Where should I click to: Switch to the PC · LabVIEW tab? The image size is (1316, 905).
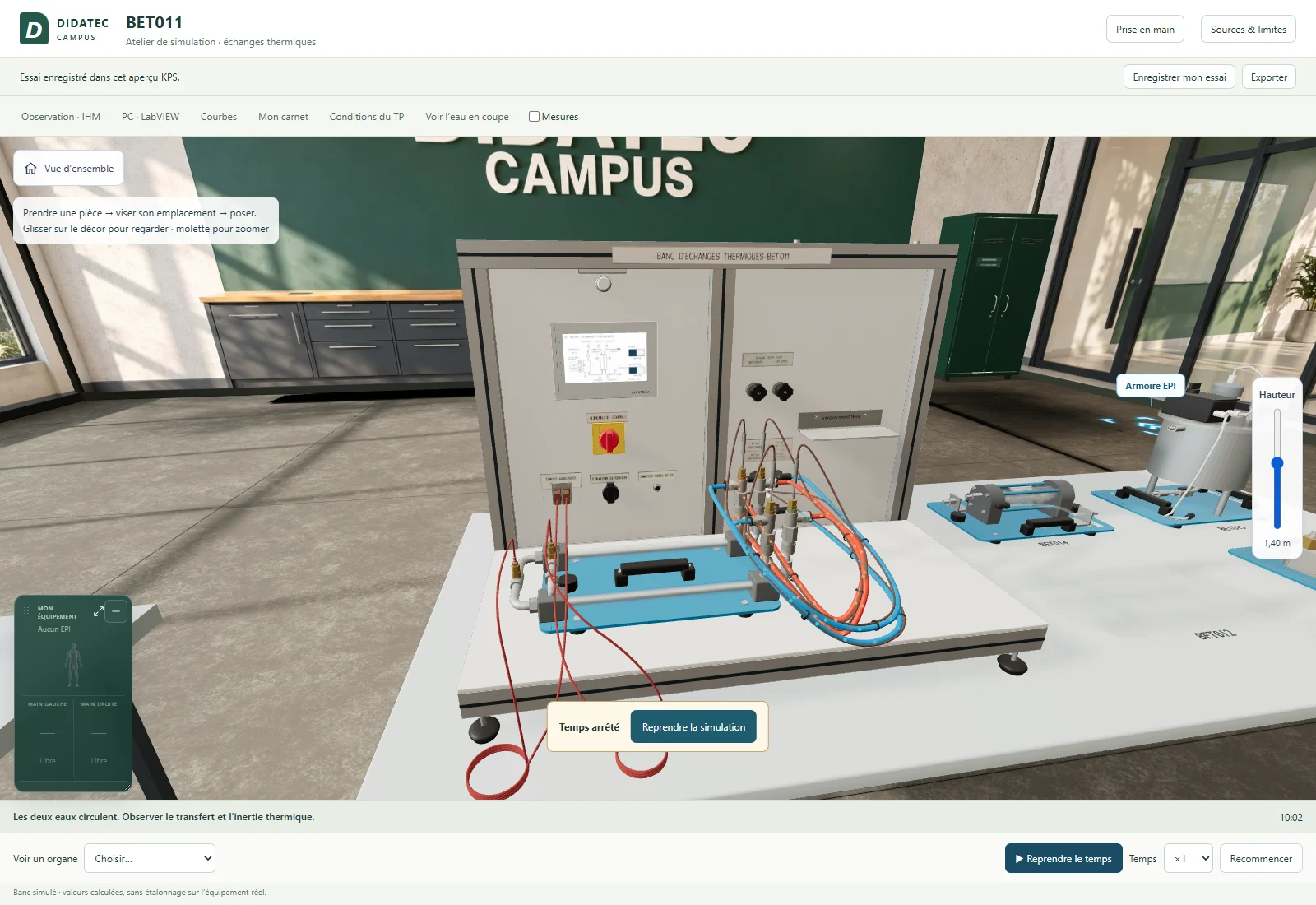coord(151,117)
